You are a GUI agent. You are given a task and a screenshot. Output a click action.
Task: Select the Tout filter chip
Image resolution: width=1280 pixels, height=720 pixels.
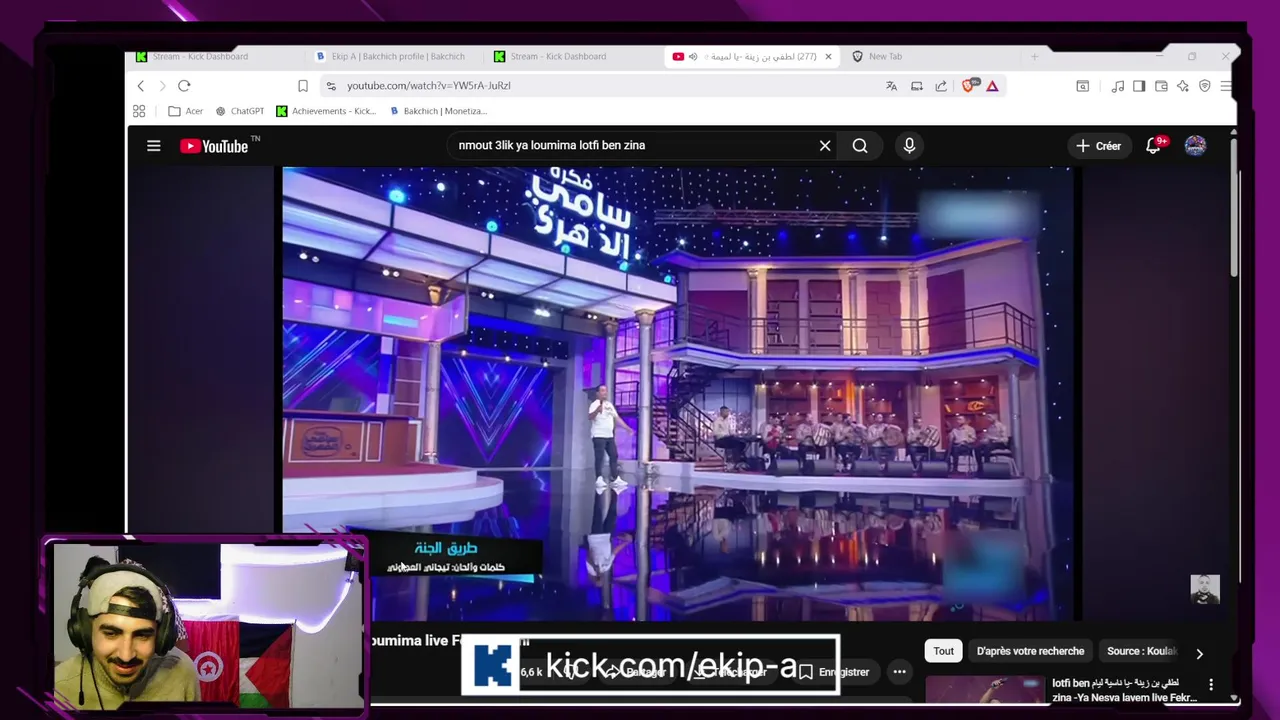pos(944,651)
